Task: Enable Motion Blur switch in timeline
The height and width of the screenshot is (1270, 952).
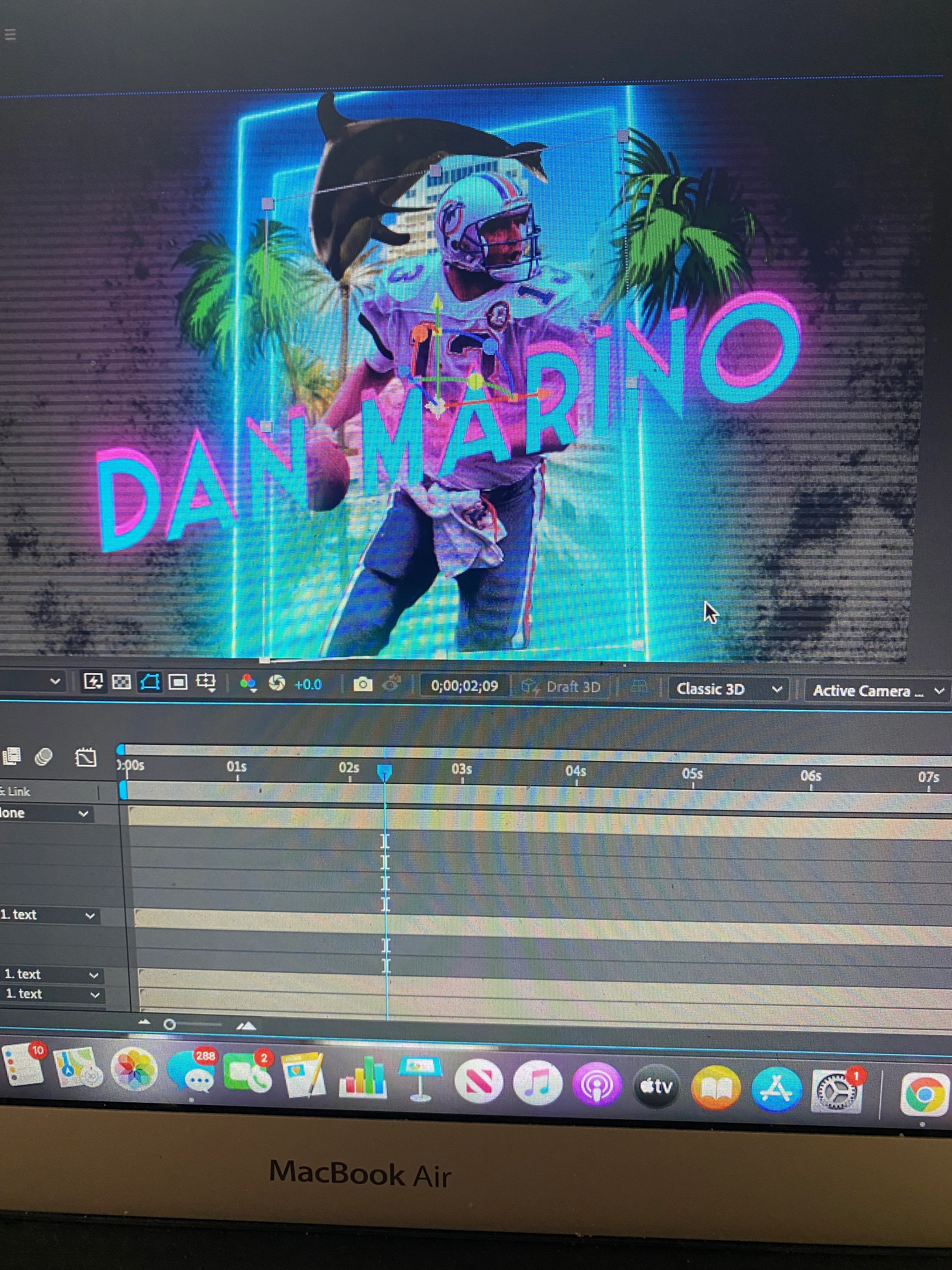Action: (44, 757)
